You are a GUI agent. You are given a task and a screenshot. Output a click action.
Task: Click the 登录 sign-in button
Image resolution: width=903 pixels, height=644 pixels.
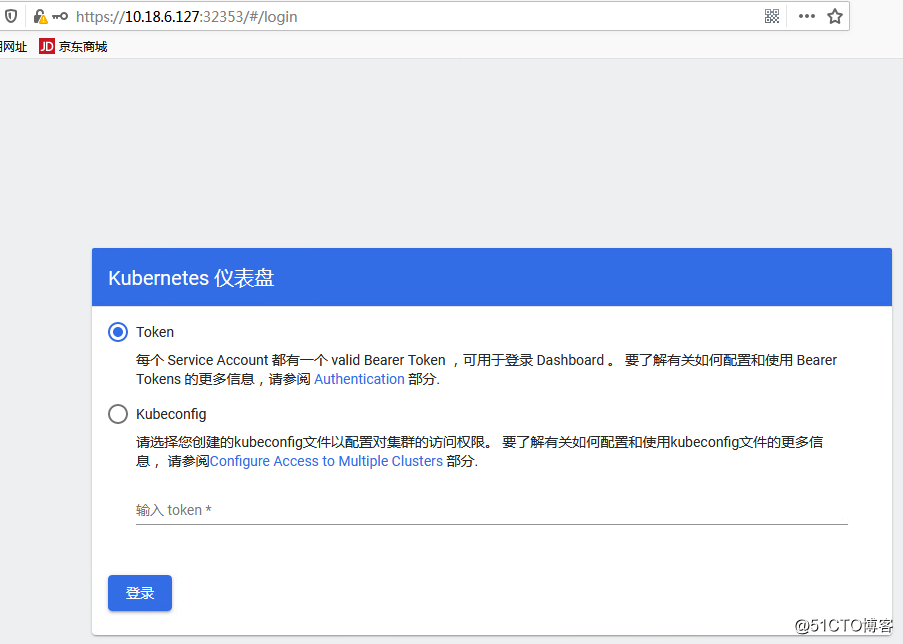tap(140, 593)
